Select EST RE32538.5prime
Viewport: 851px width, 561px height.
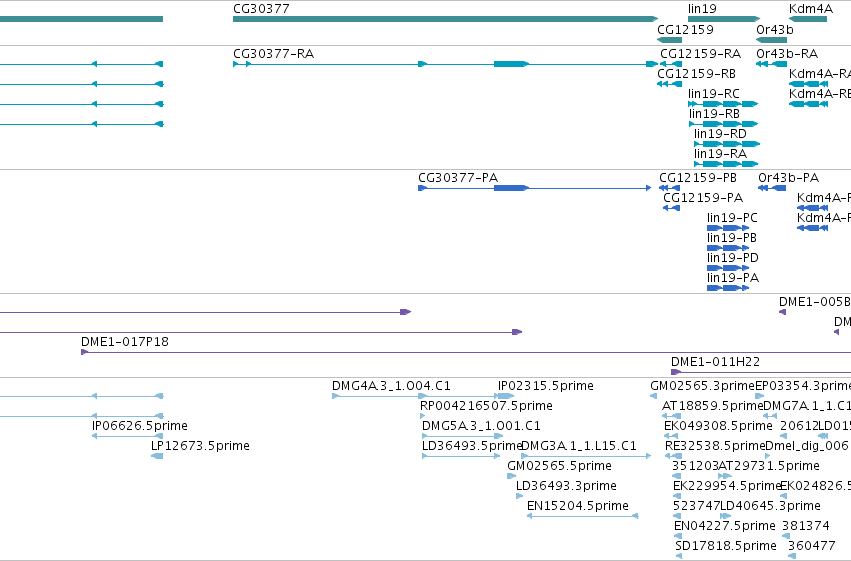tap(674, 456)
